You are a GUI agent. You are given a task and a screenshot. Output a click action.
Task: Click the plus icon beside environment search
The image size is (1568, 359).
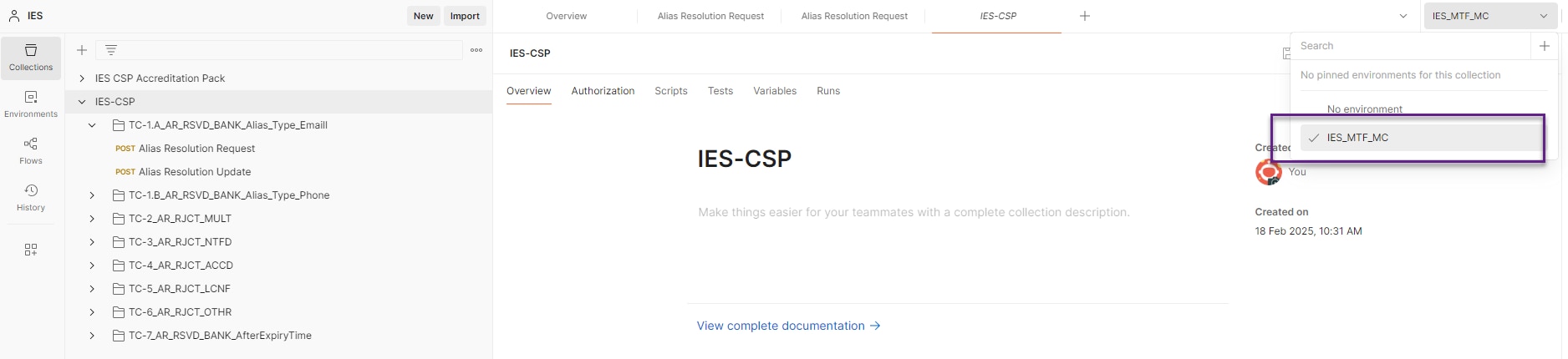1545,46
